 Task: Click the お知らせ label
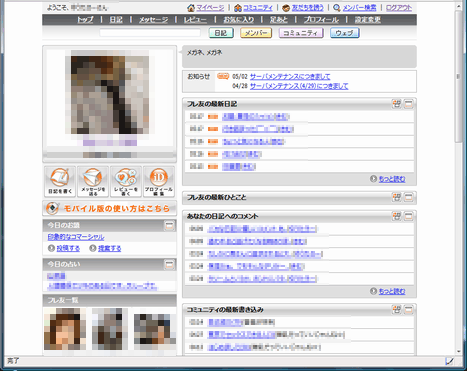[199, 76]
